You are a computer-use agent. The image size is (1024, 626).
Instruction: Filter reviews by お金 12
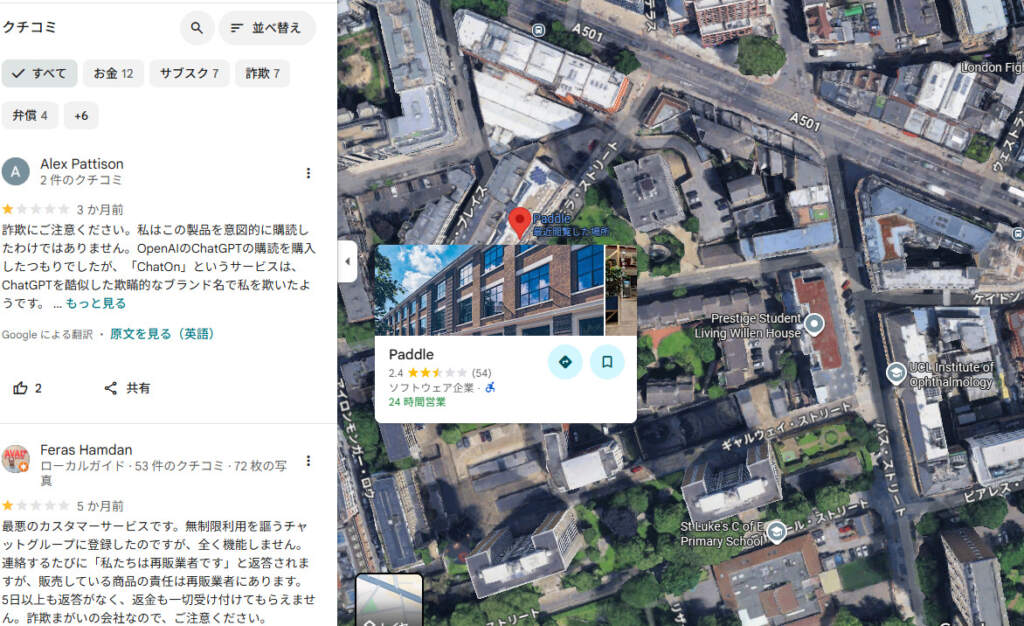(113, 73)
